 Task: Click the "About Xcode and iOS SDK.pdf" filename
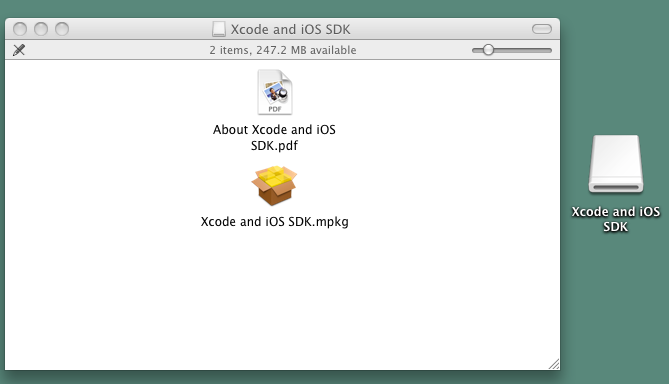pos(274,137)
